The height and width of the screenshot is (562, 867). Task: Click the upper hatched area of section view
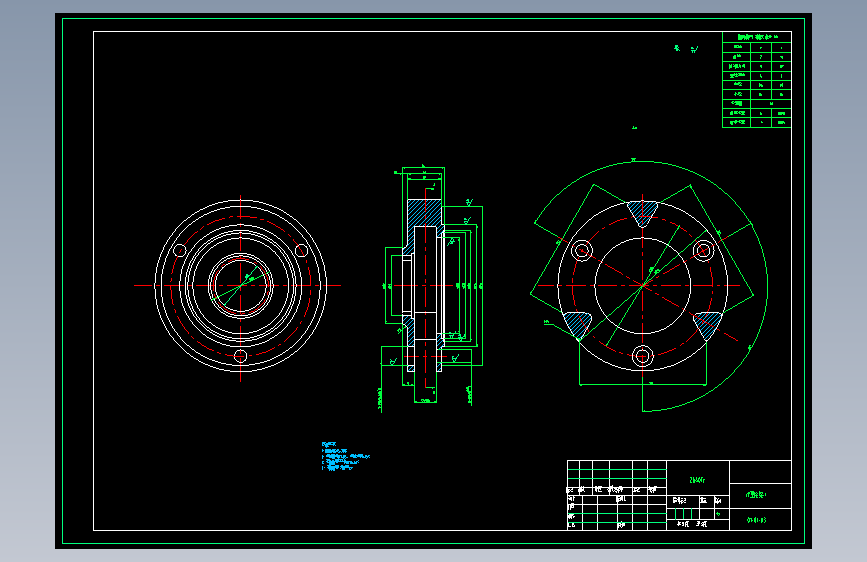[424, 213]
